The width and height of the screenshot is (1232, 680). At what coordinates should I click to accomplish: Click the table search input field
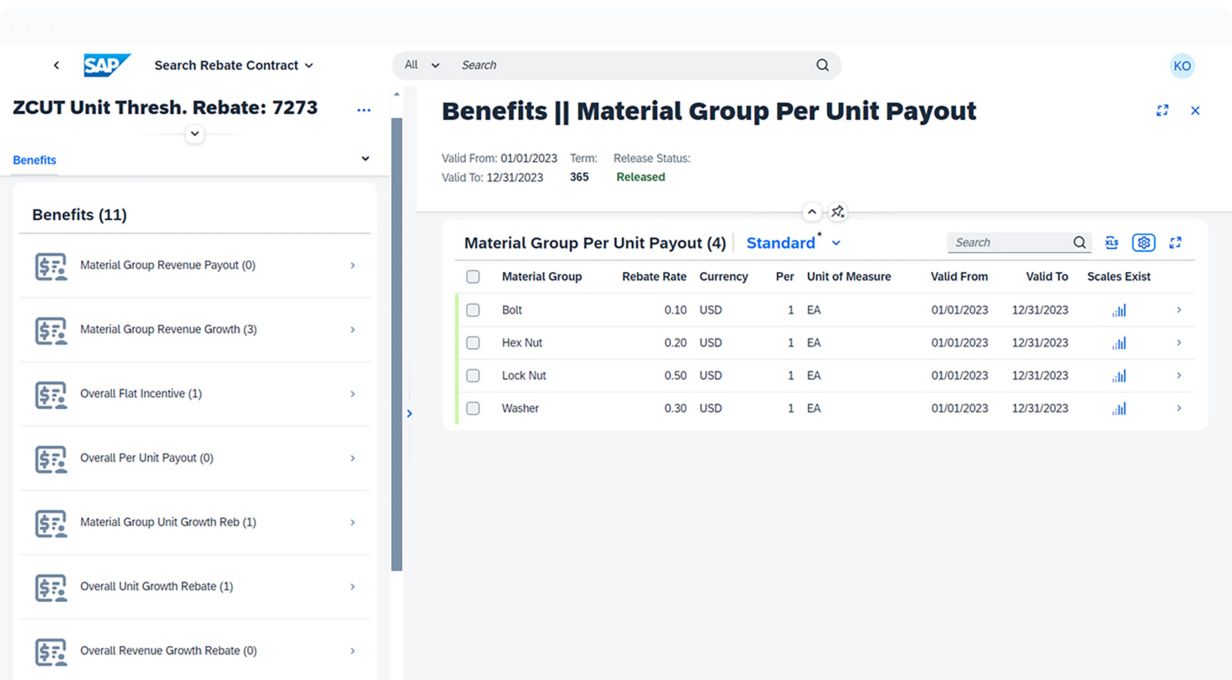pos(1010,243)
